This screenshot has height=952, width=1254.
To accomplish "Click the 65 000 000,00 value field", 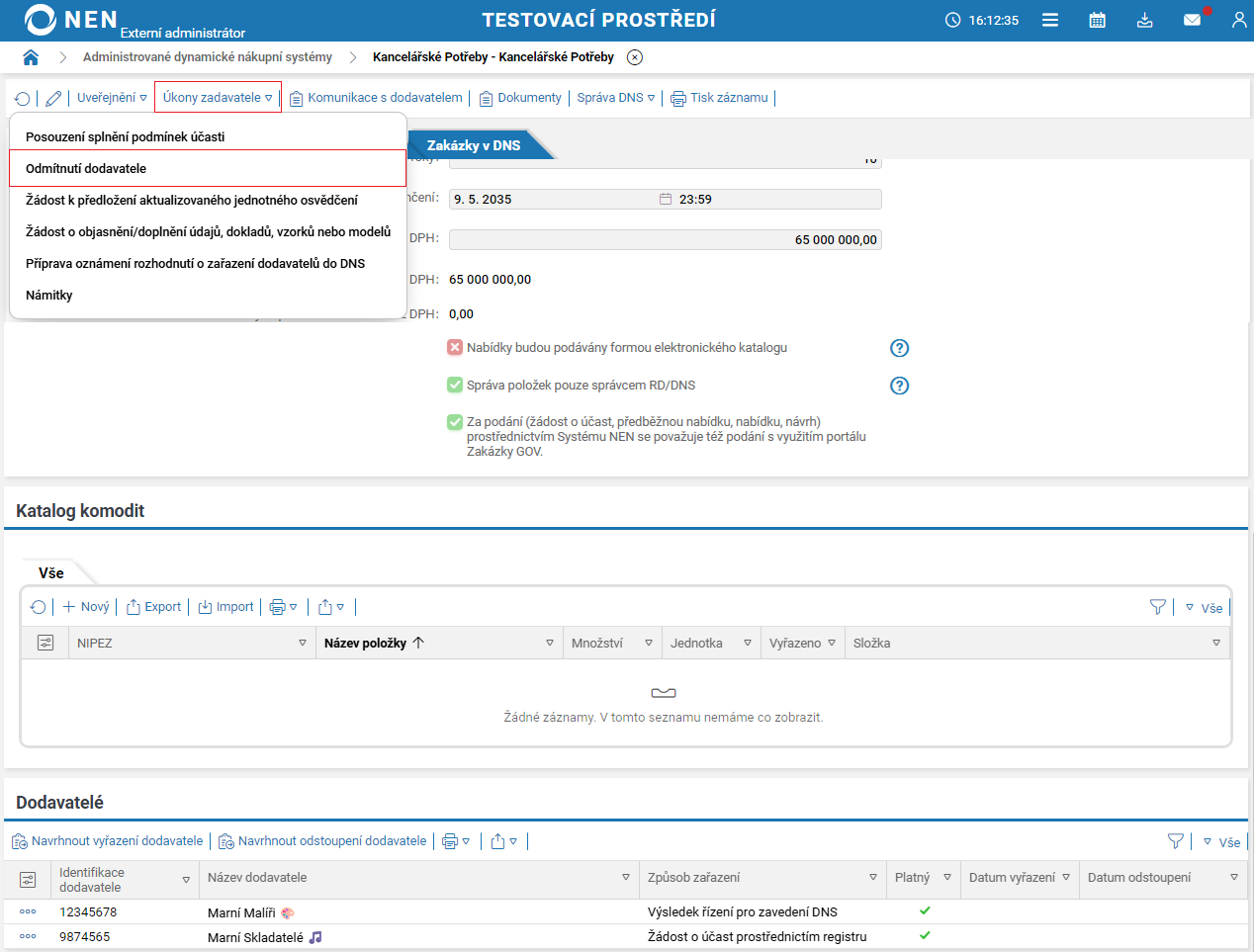I will tap(666, 239).
